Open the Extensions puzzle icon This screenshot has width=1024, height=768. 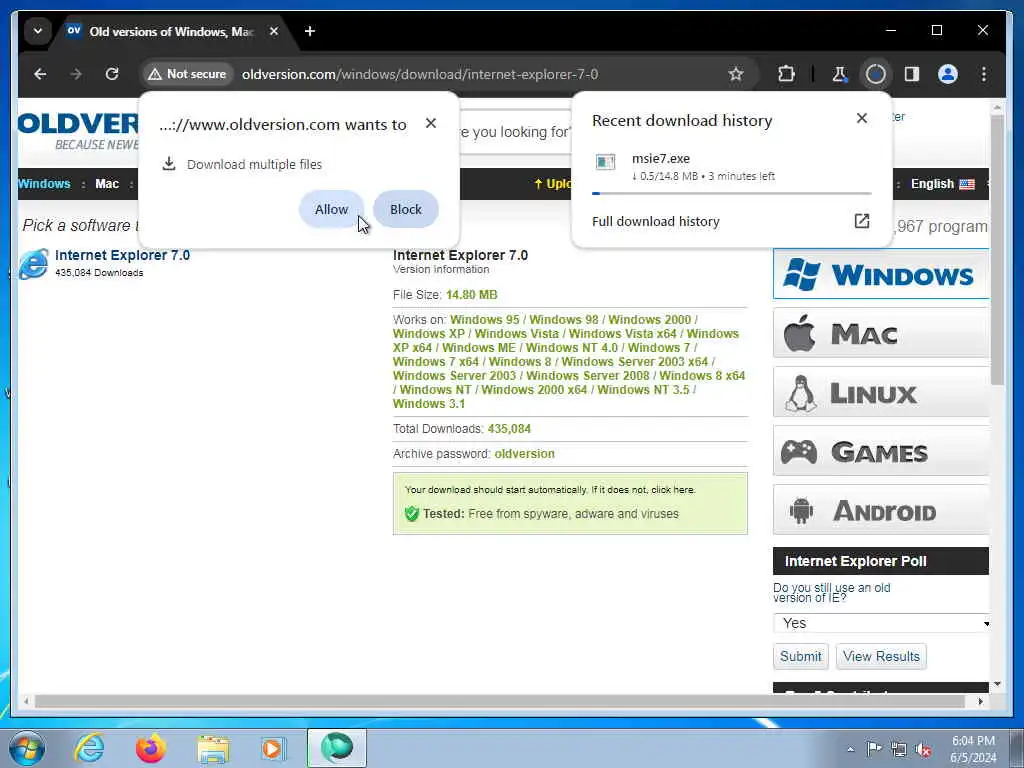click(x=786, y=74)
